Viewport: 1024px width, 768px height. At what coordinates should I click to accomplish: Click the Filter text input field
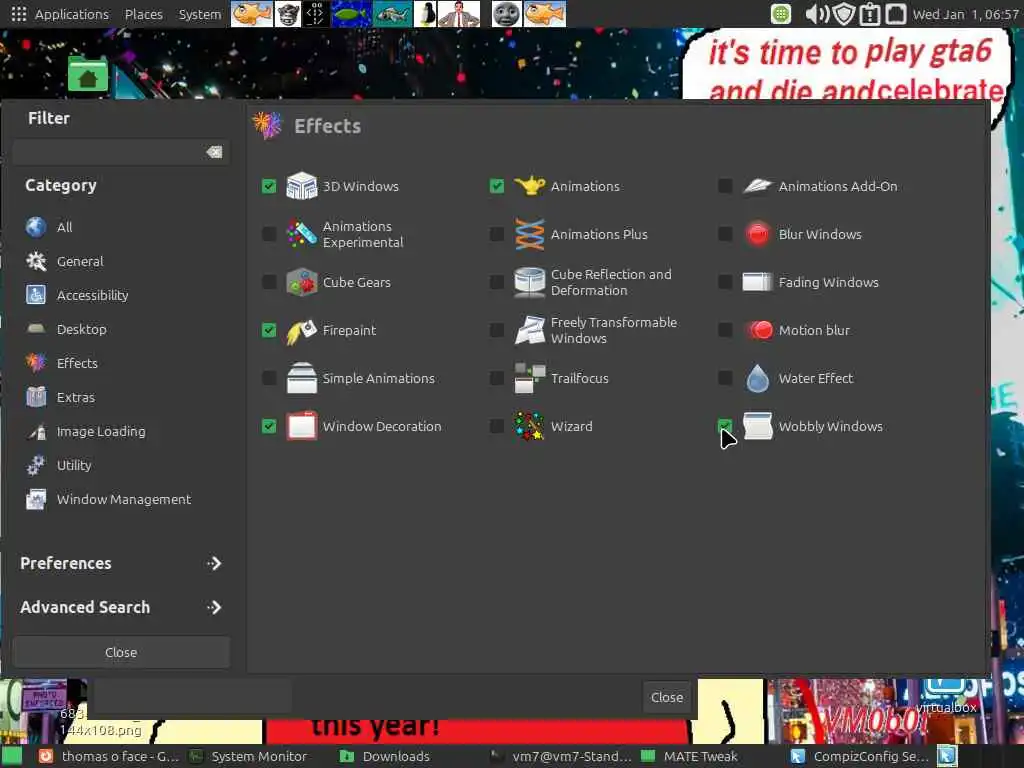click(121, 152)
